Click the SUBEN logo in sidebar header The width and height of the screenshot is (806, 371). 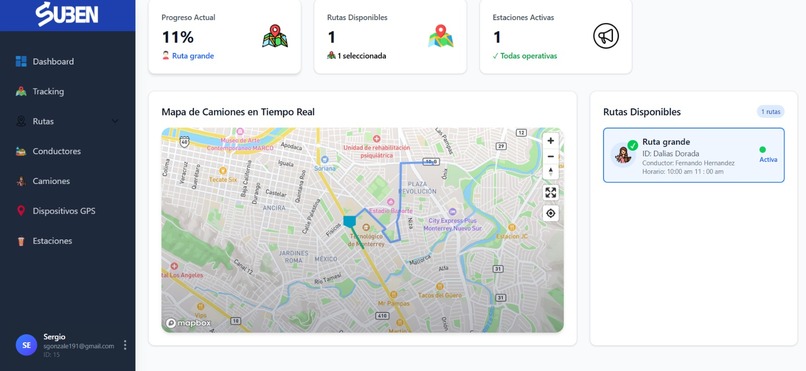[x=67, y=14]
